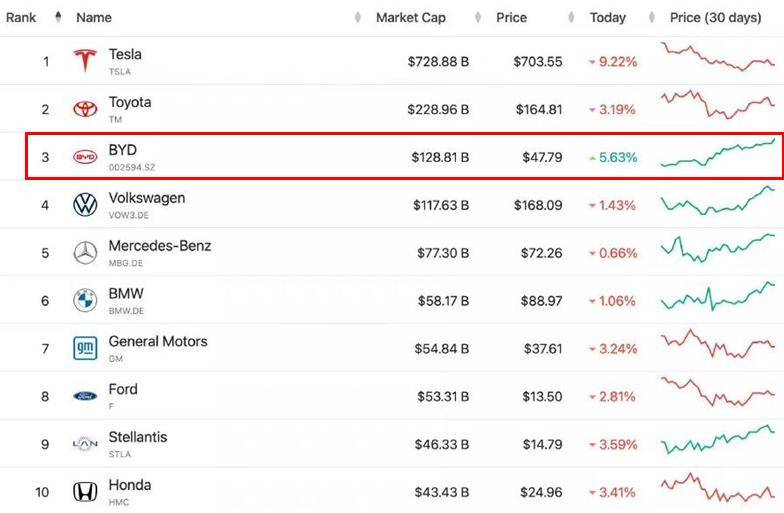This screenshot has width=784, height=513.
Task: Open the Tesla company name link
Action: click(125, 54)
